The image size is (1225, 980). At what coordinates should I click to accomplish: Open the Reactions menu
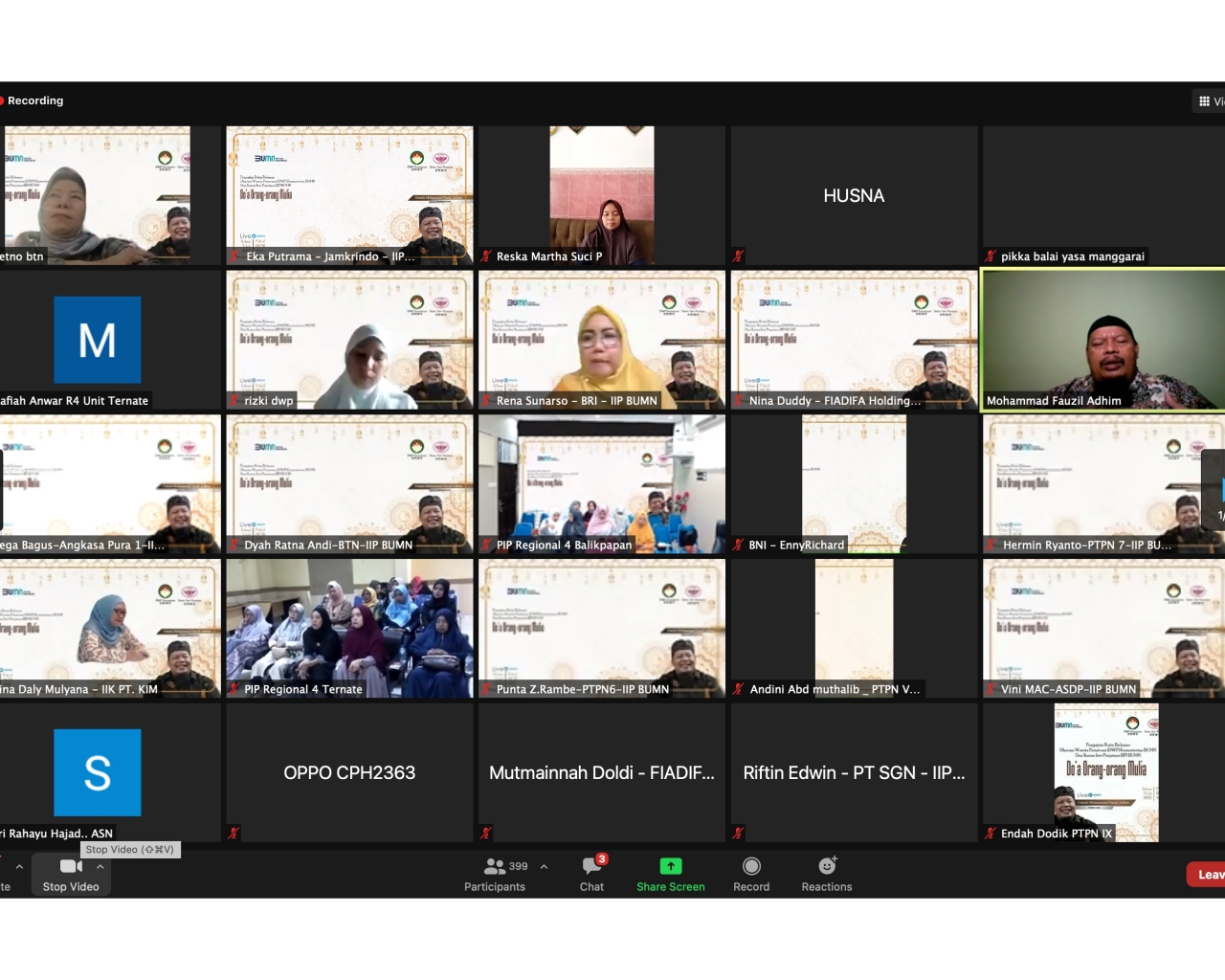pos(827,874)
